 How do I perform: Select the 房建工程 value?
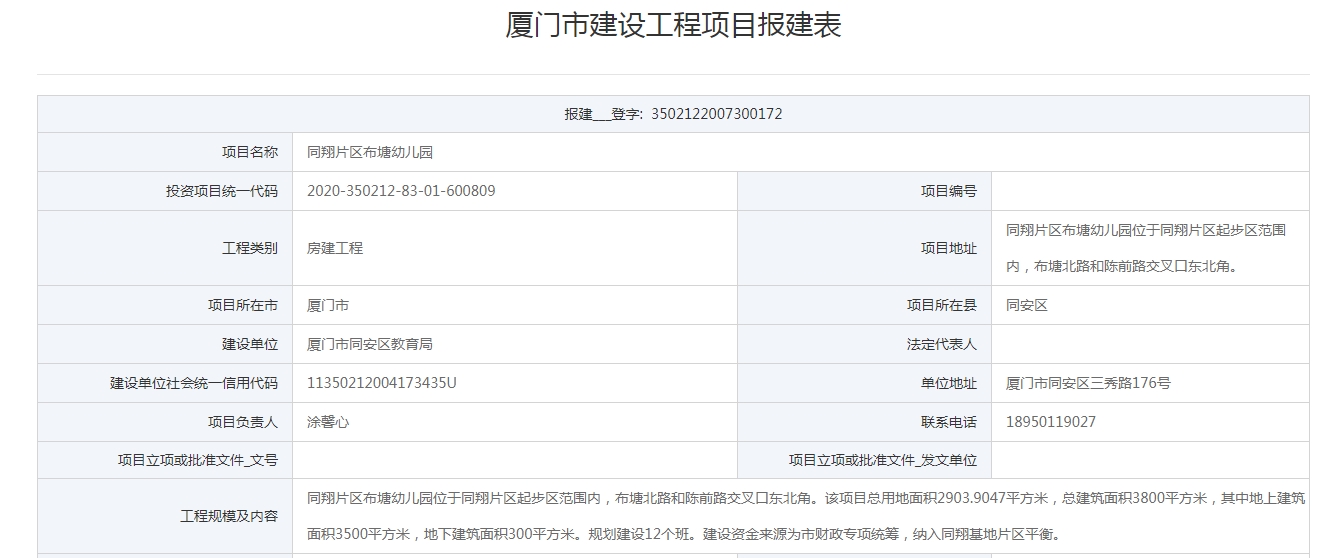point(335,248)
